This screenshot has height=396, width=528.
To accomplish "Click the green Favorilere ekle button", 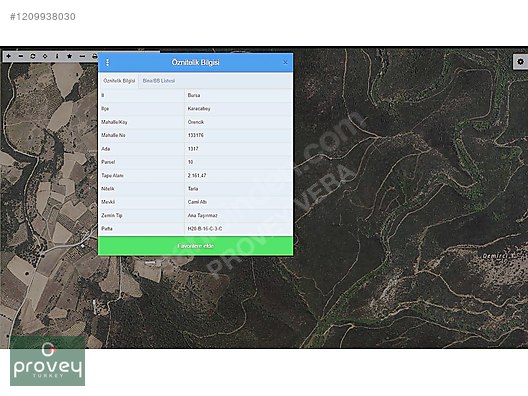I will pyautogui.click(x=195, y=246).
